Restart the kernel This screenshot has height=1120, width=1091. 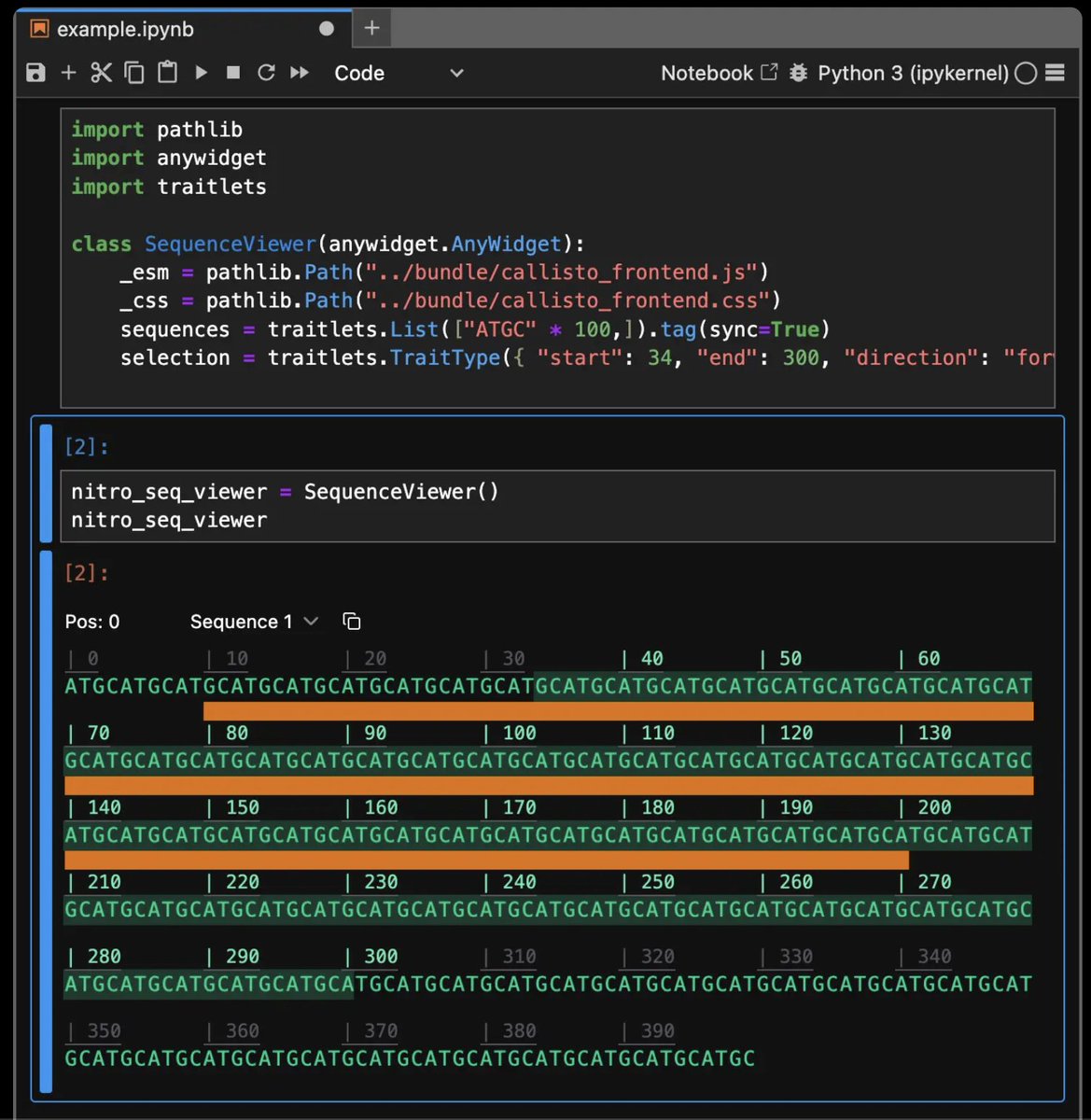click(x=266, y=73)
